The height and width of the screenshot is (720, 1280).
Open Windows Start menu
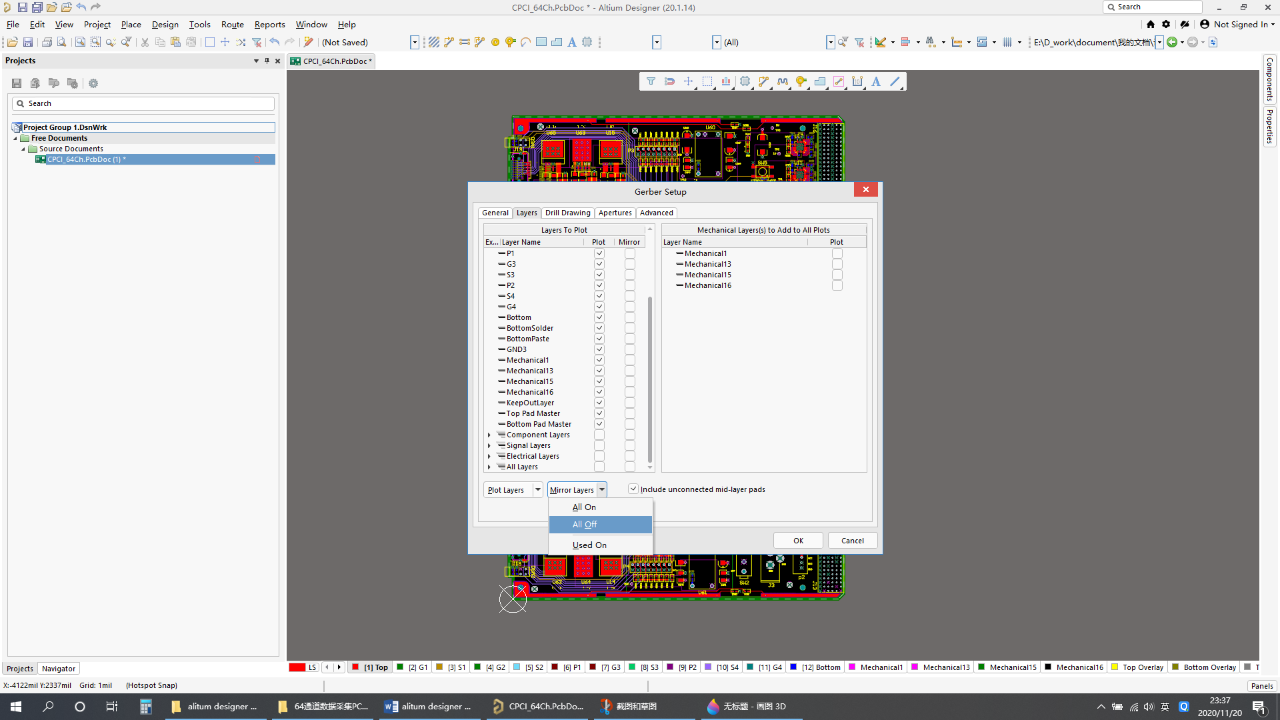click(16, 706)
